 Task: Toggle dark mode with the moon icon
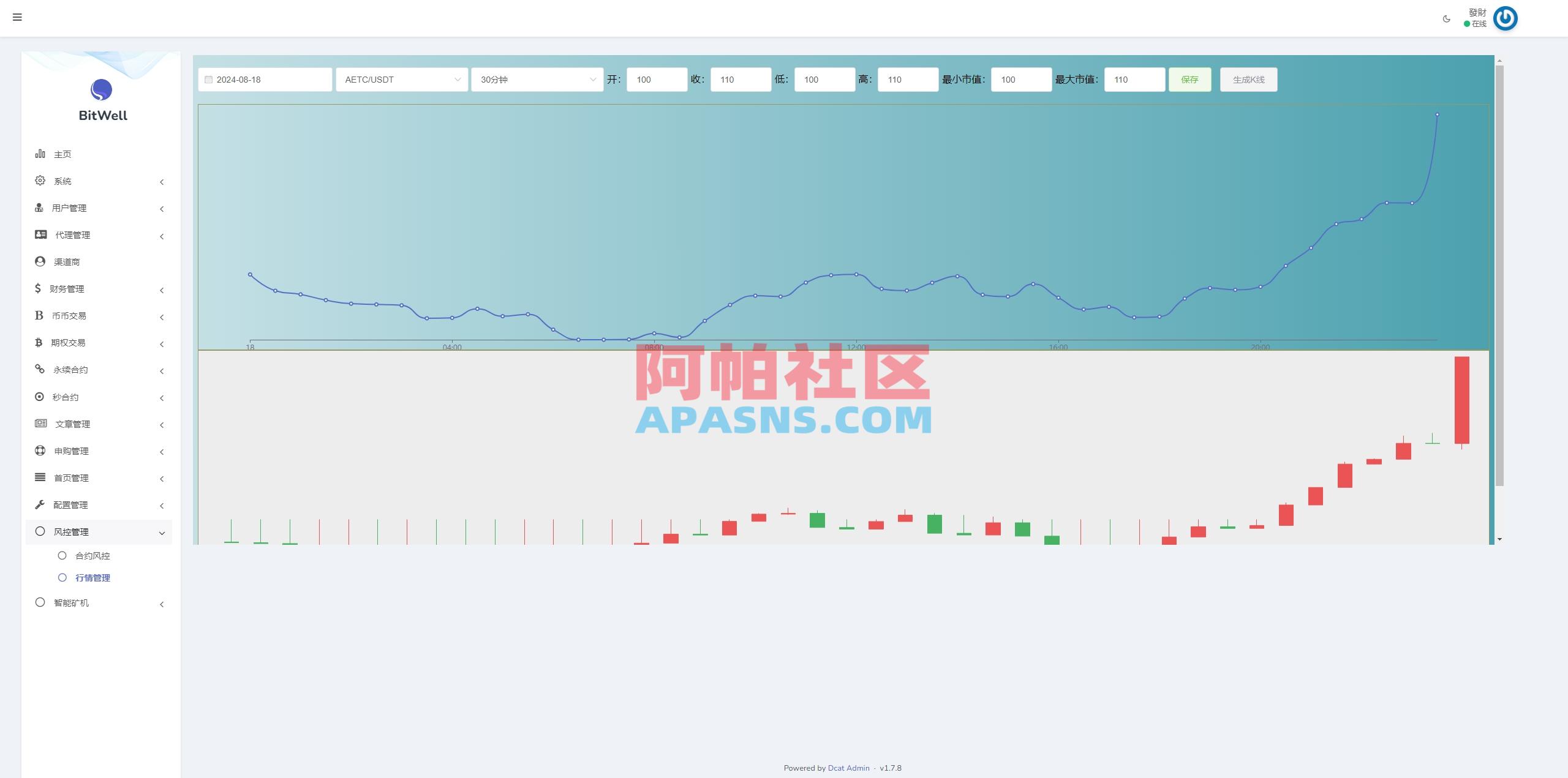tap(1445, 18)
